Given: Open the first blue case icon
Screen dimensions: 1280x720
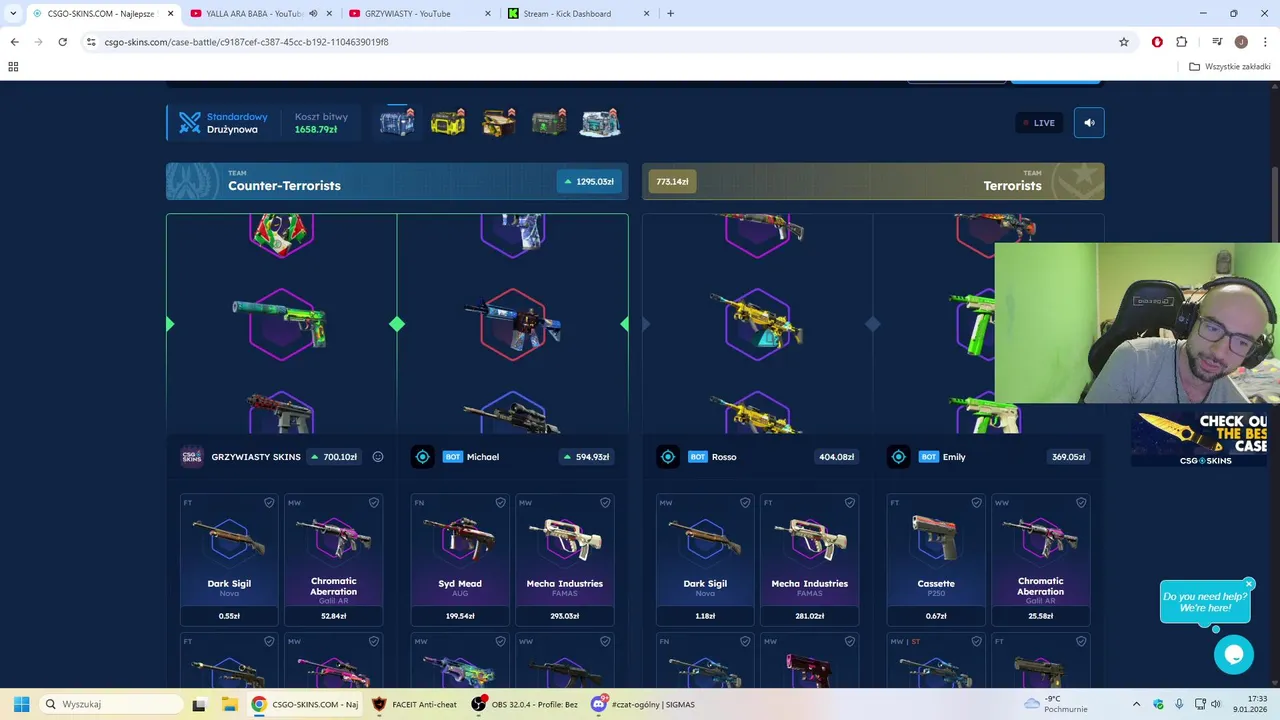Looking at the screenshot, I should click(397, 123).
